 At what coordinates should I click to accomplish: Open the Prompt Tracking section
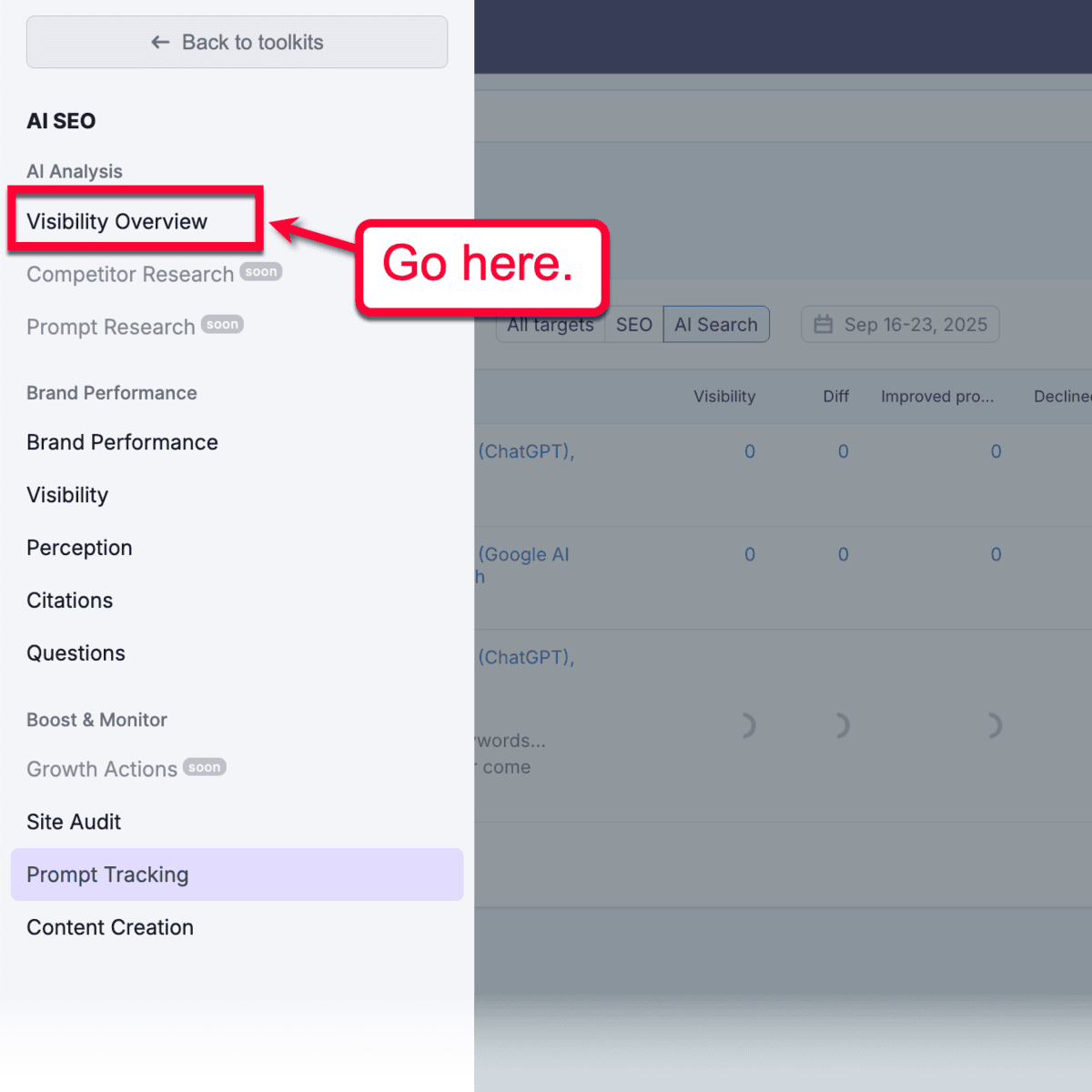coord(107,875)
